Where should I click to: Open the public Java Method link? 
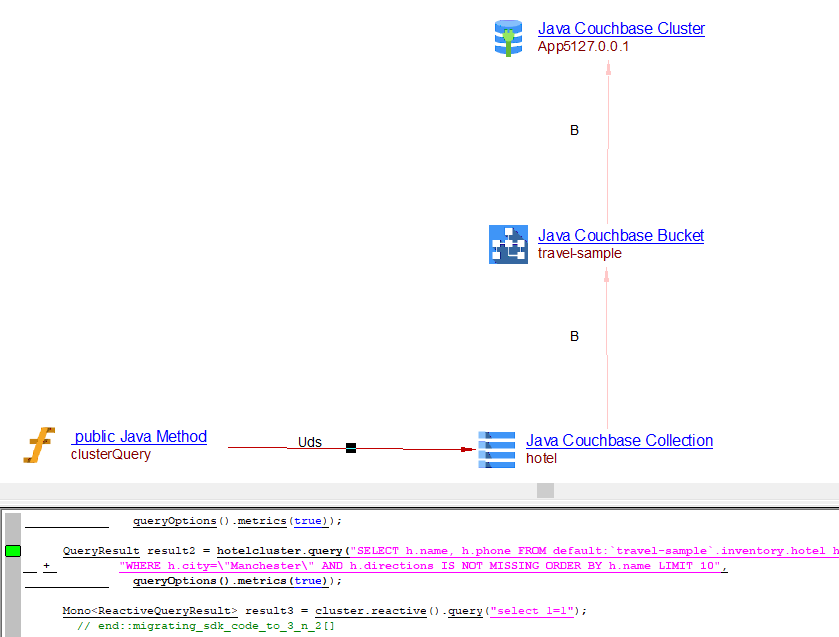(139, 437)
